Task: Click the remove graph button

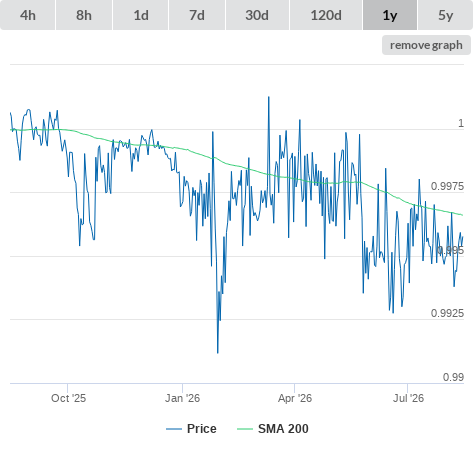Action: [426, 45]
